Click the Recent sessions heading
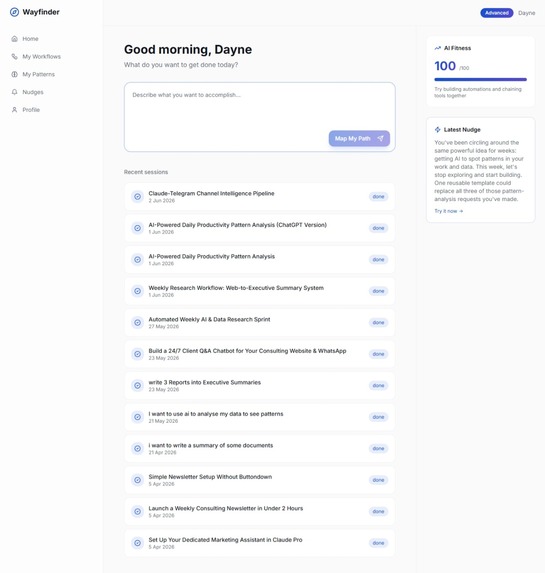The image size is (545, 573). coord(146,172)
